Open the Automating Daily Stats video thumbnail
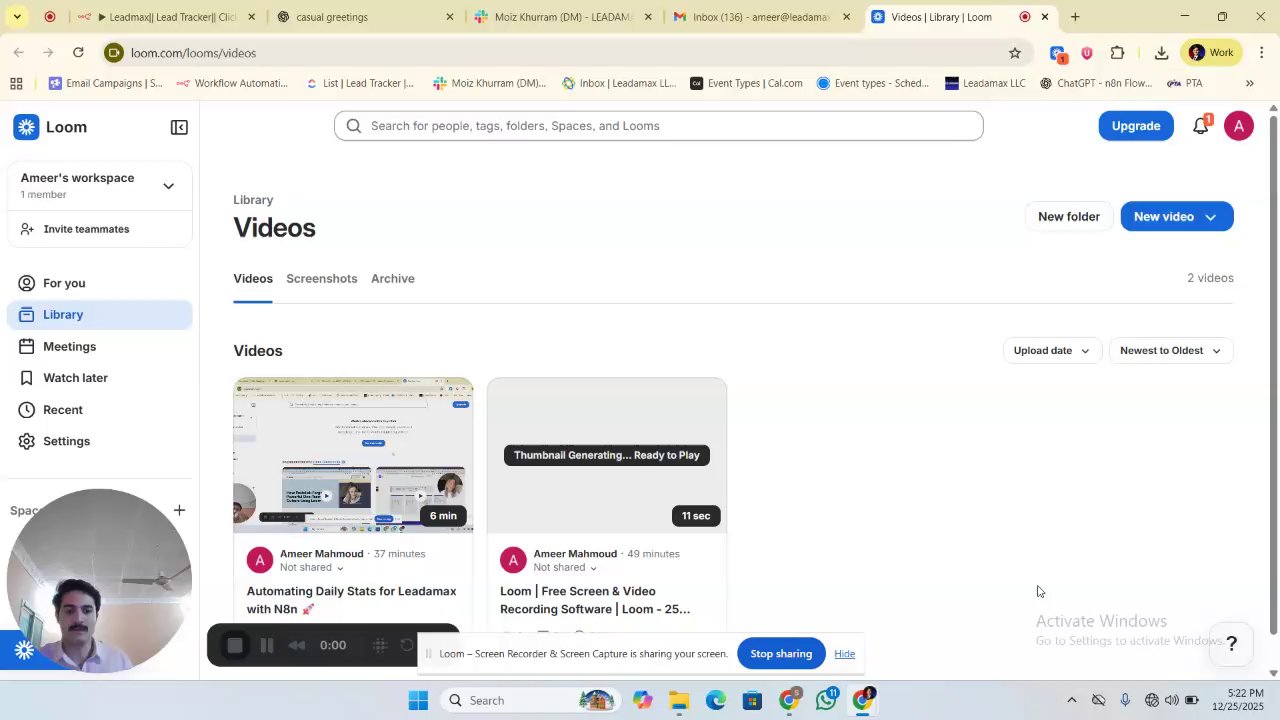The image size is (1280, 720). 353,456
